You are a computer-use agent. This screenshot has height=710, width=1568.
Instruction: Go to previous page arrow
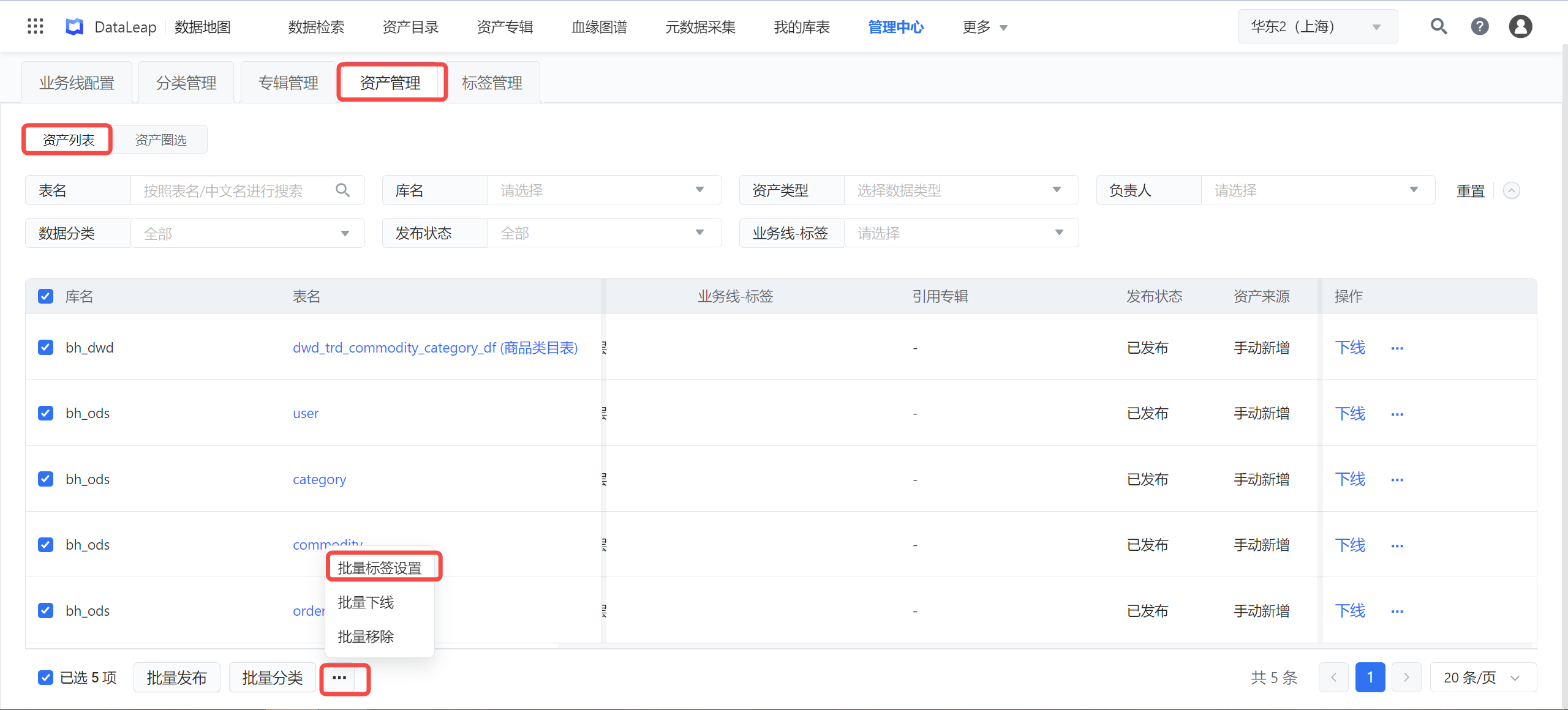(x=1333, y=678)
